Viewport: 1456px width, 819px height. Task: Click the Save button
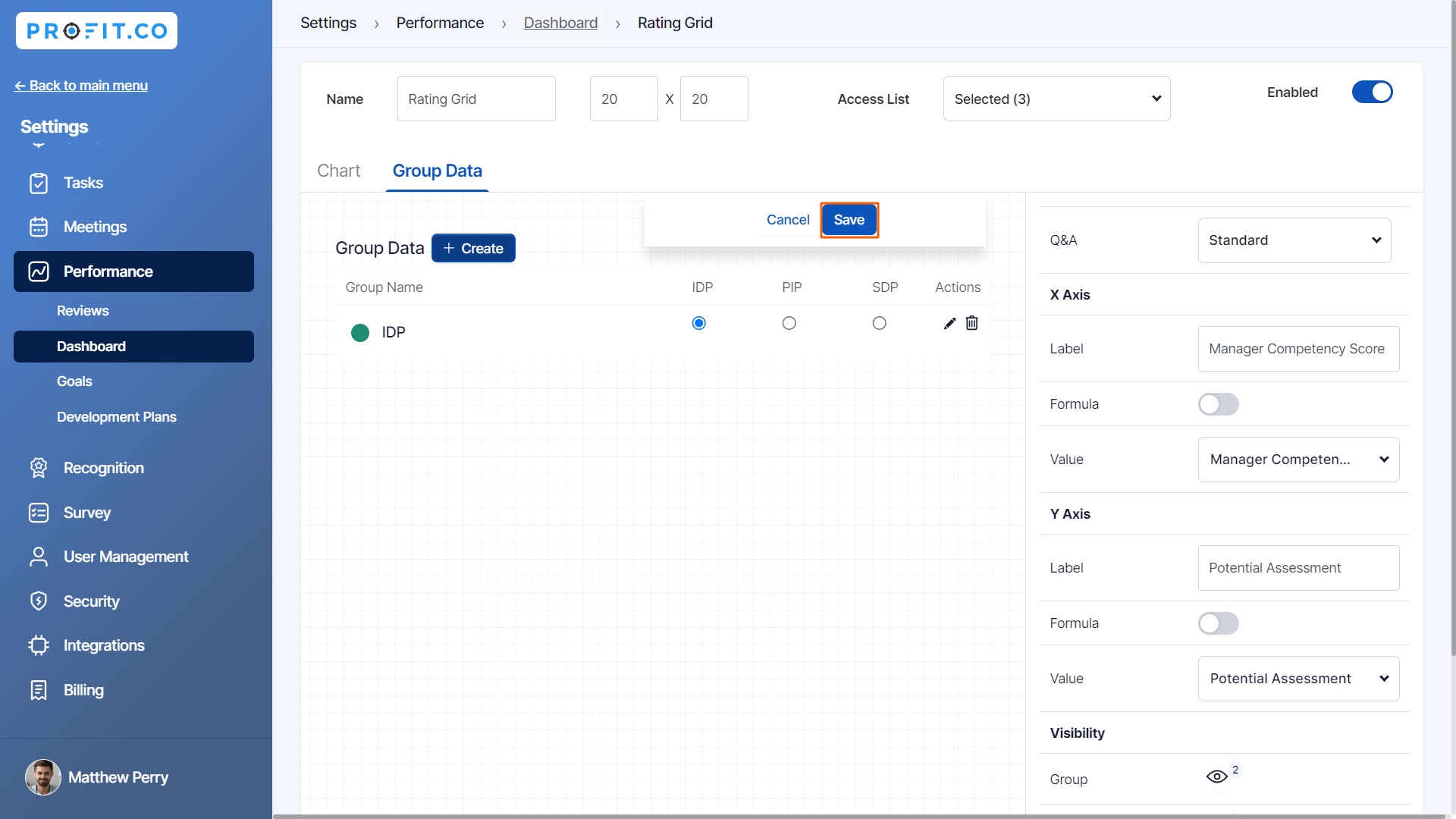pyautogui.click(x=849, y=220)
